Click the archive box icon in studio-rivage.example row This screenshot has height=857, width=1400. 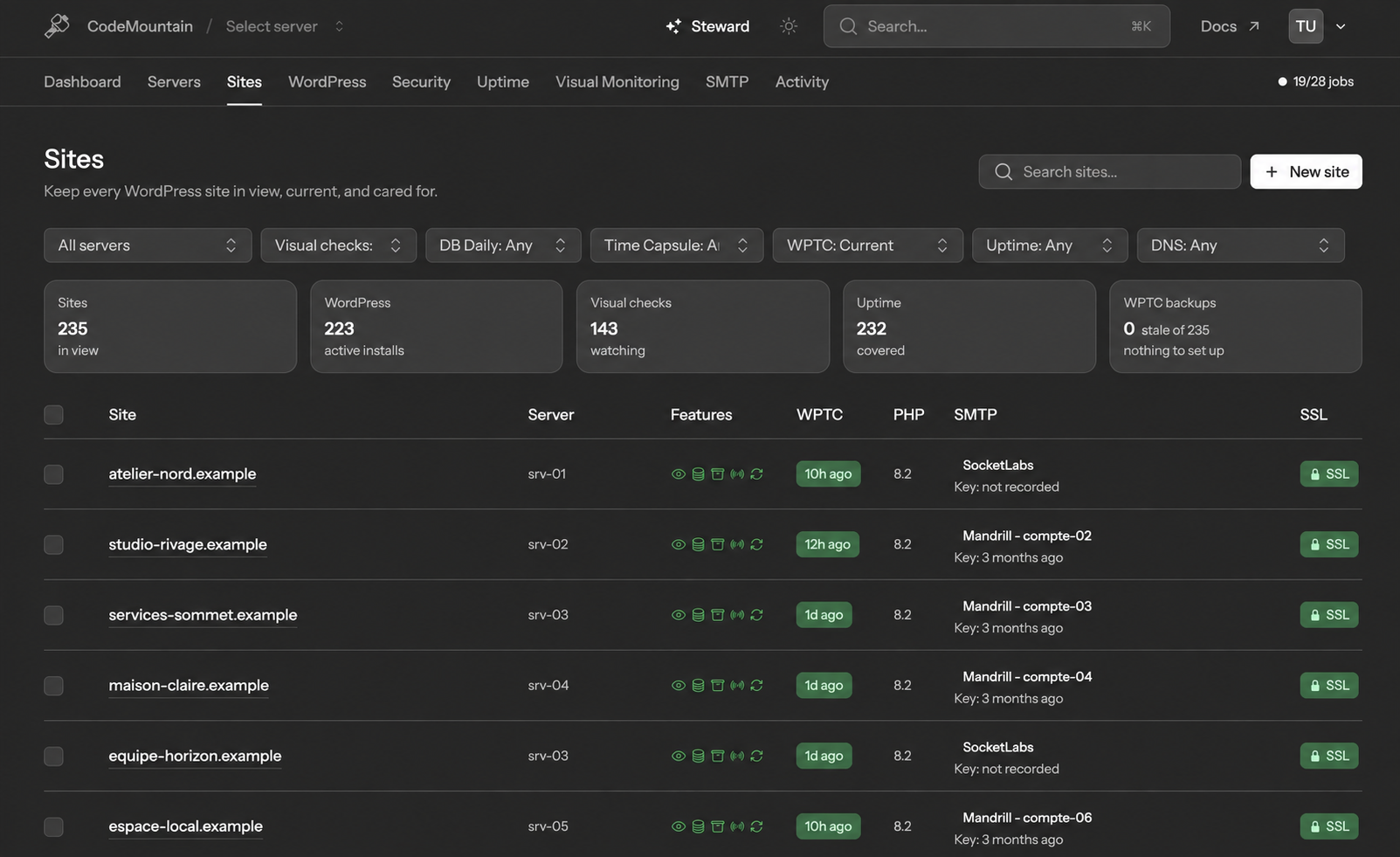pos(717,544)
